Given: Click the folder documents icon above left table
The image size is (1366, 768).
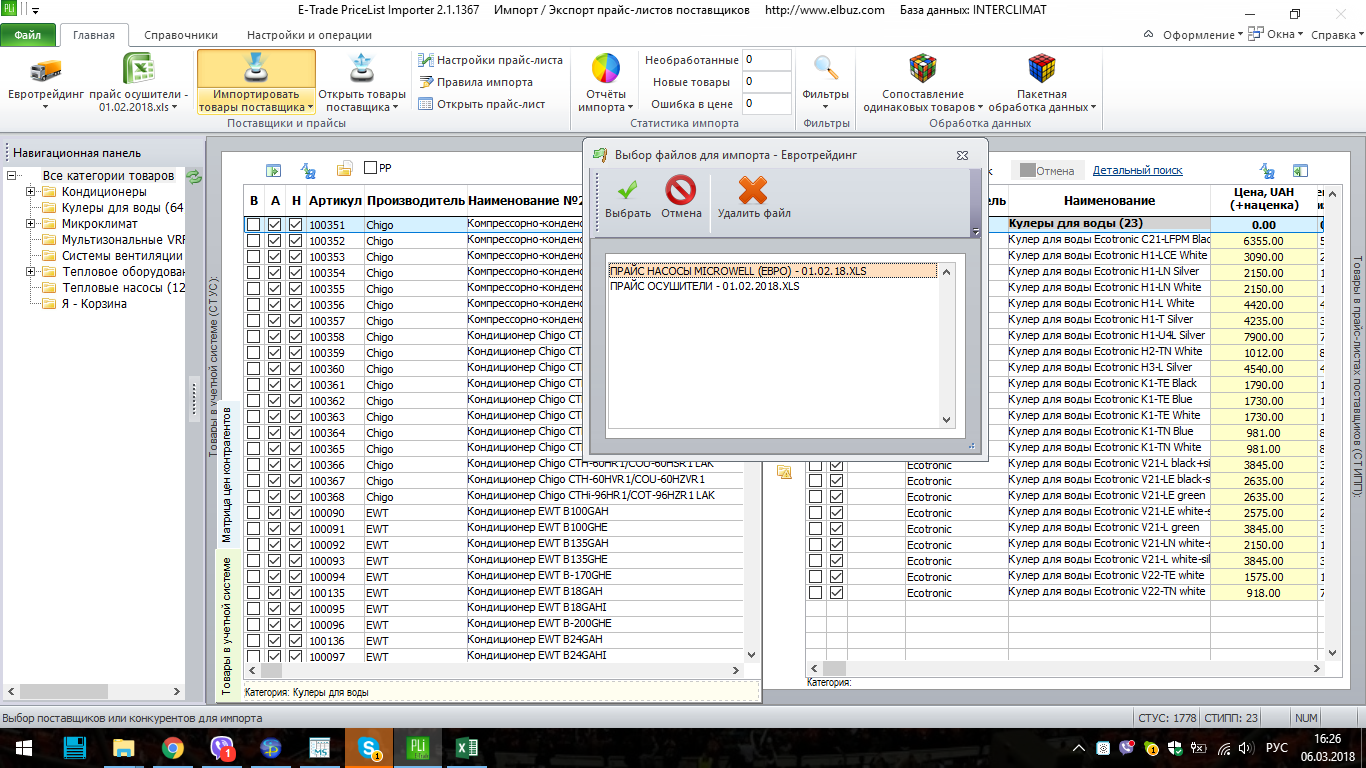Looking at the screenshot, I should click(x=344, y=169).
